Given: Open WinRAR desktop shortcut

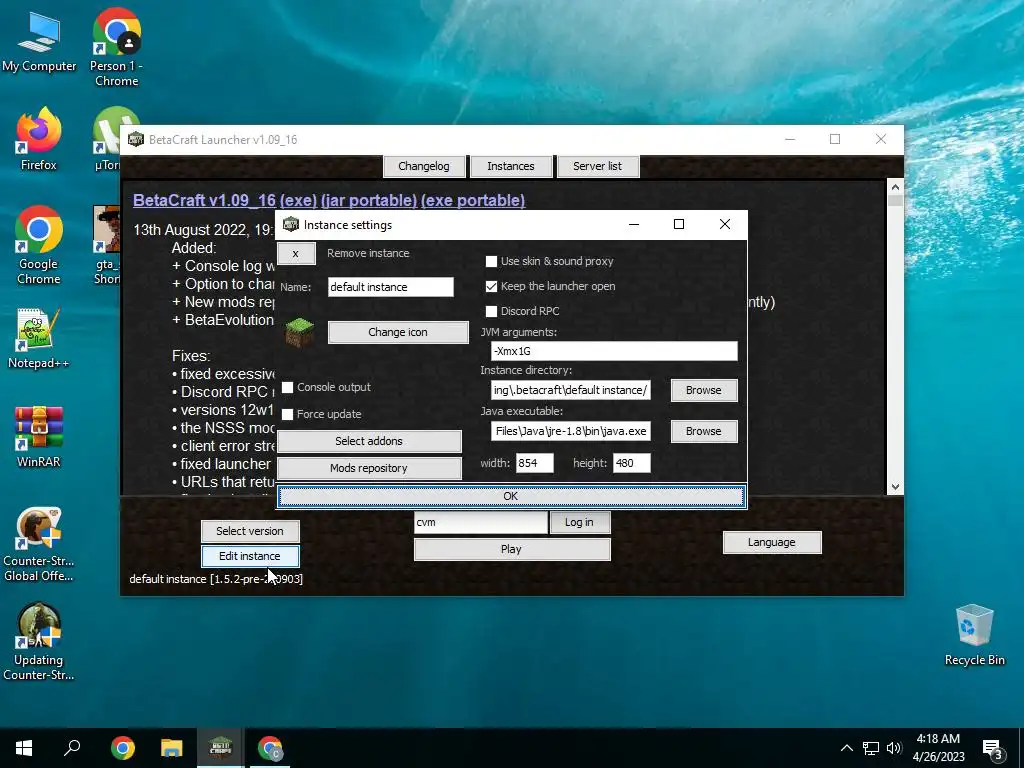Looking at the screenshot, I should click(x=39, y=436).
